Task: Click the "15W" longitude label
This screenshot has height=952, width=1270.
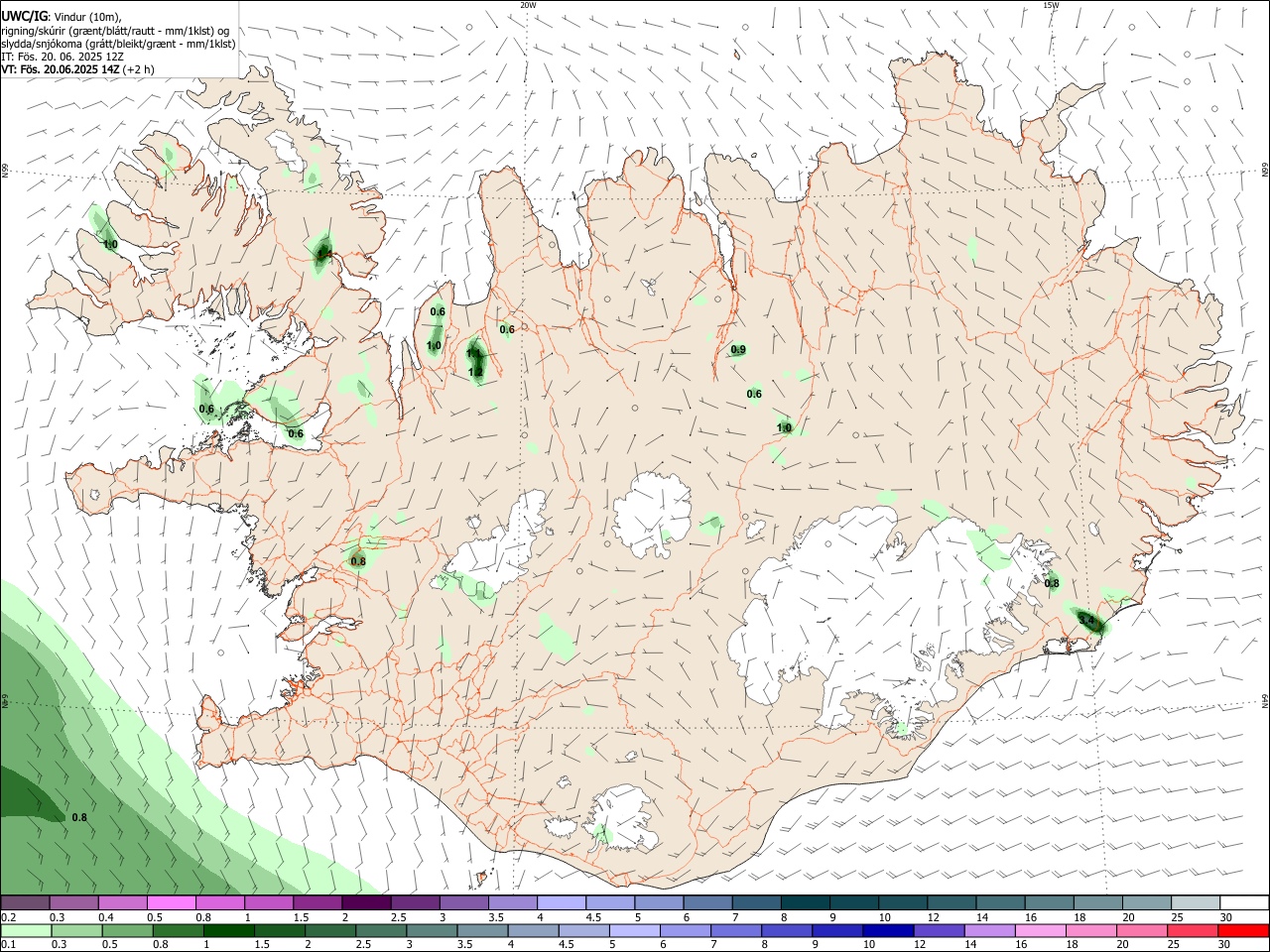Action: [1051, 5]
